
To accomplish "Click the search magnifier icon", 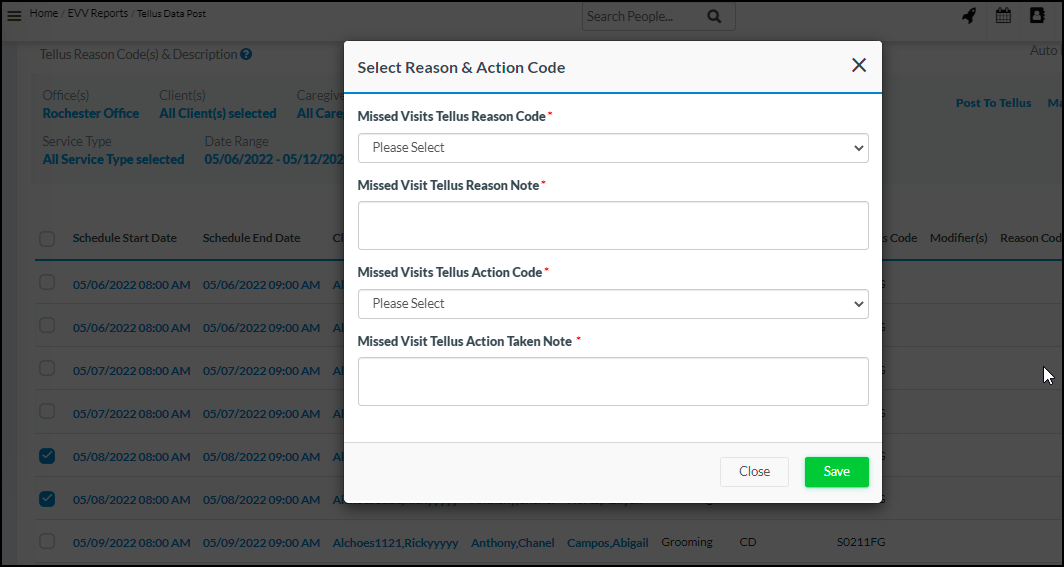I will click(x=713, y=17).
